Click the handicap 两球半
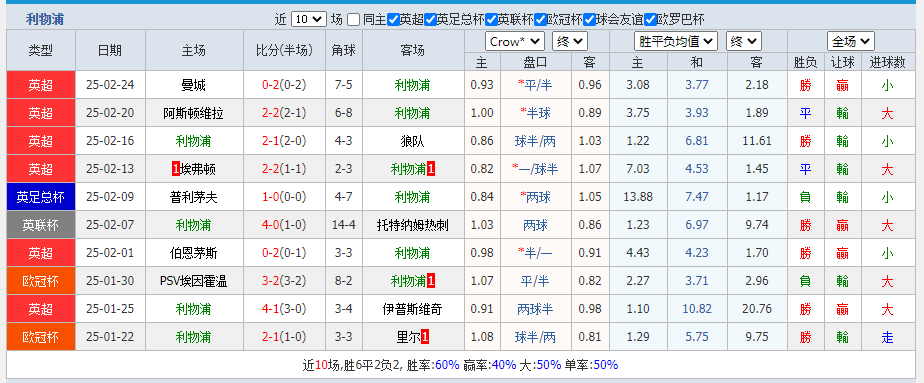The height and width of the screenshot is (383, 924). (x=536, y=309)
